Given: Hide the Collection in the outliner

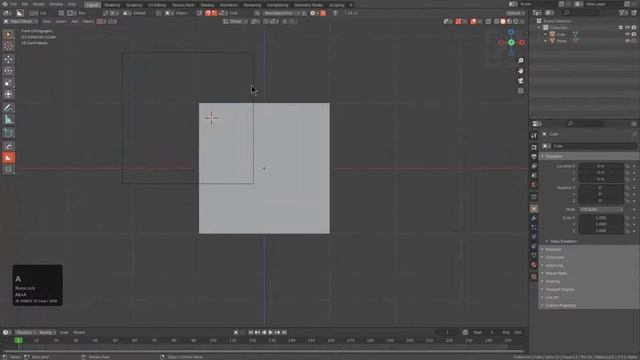Looking at the screenshot, I should tap(627, 27).
